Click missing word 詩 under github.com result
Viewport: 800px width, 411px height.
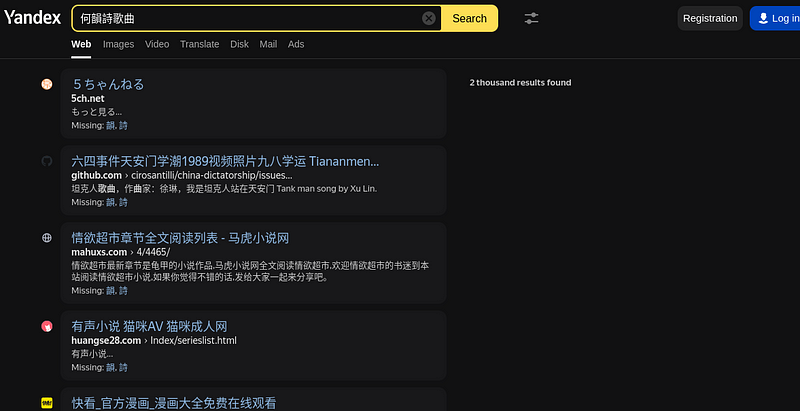click(x=123, y=202)
